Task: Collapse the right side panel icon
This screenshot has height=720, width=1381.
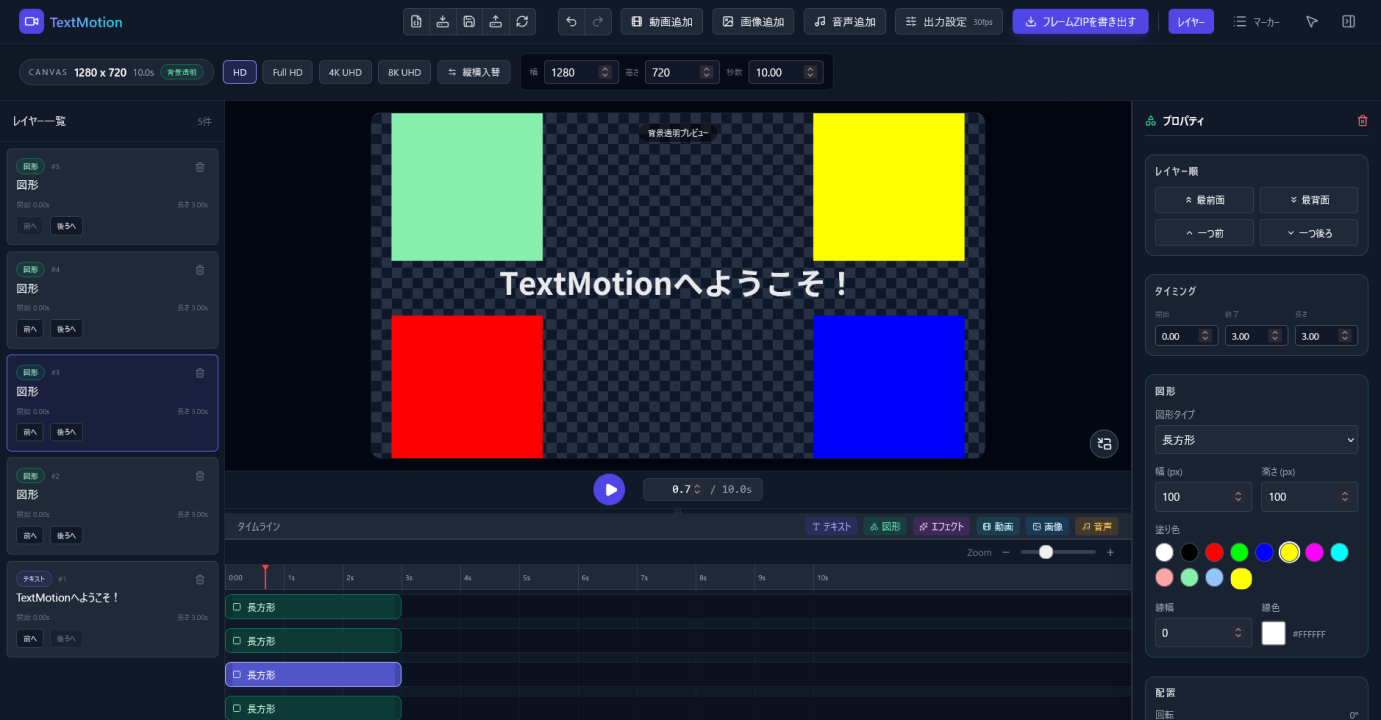Action: click(1348, 22)
